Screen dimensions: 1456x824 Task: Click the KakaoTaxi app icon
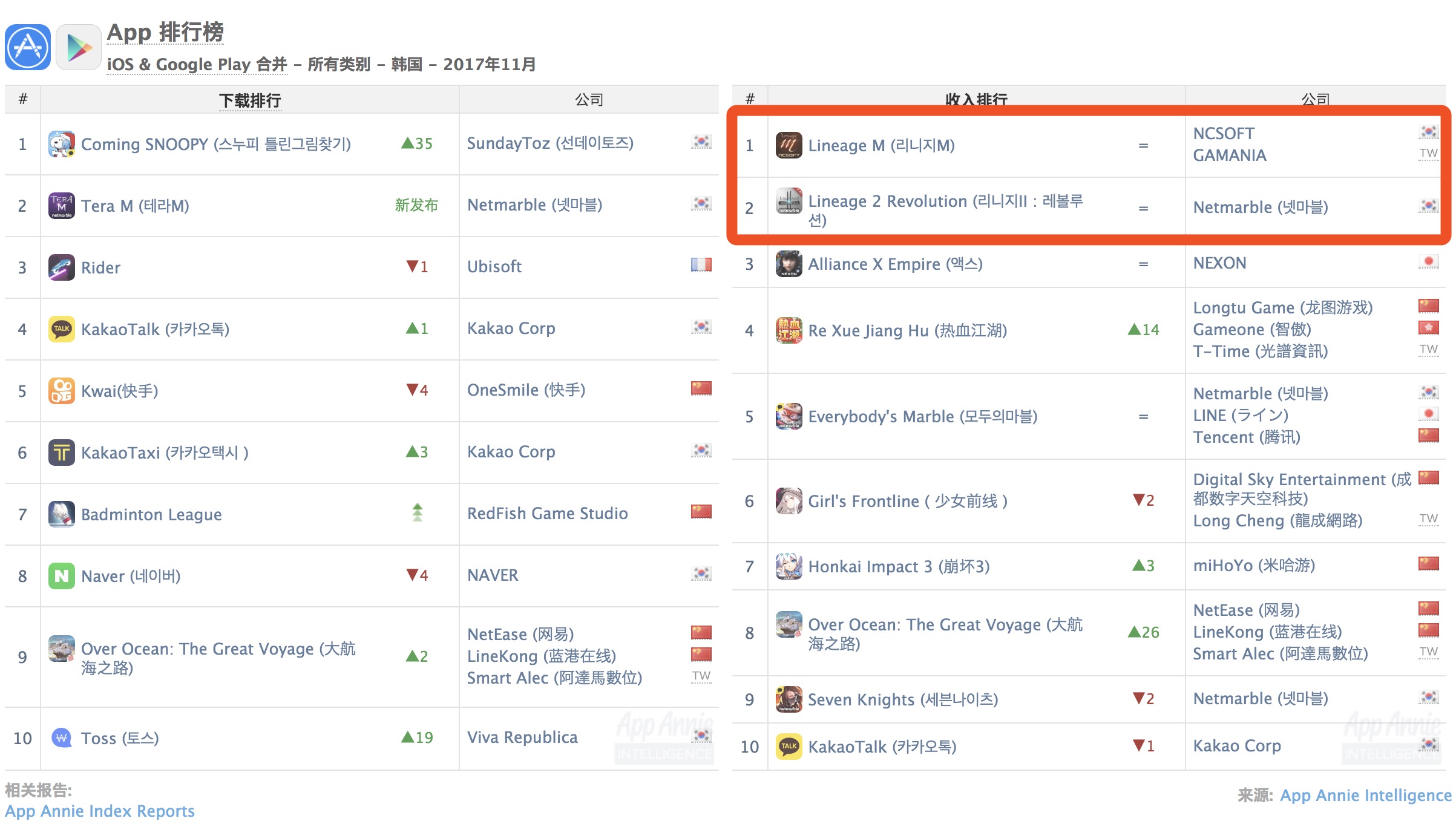click(62, 453)
